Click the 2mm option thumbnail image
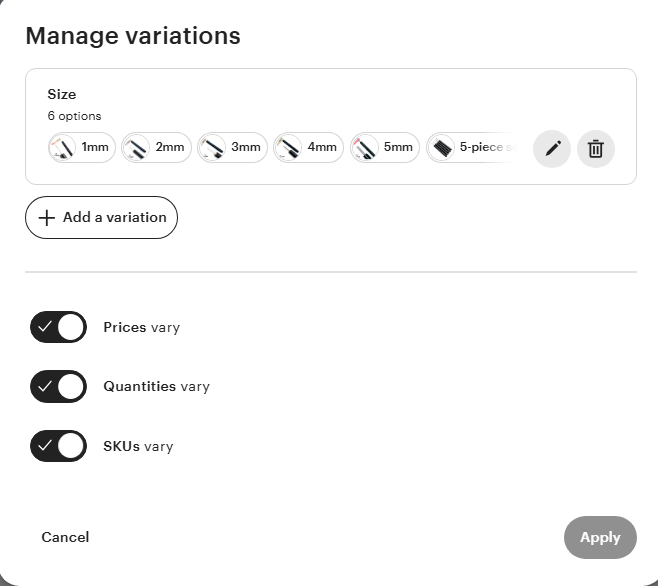The width and height of the screenshot is (658, 586). click(136, 148)
